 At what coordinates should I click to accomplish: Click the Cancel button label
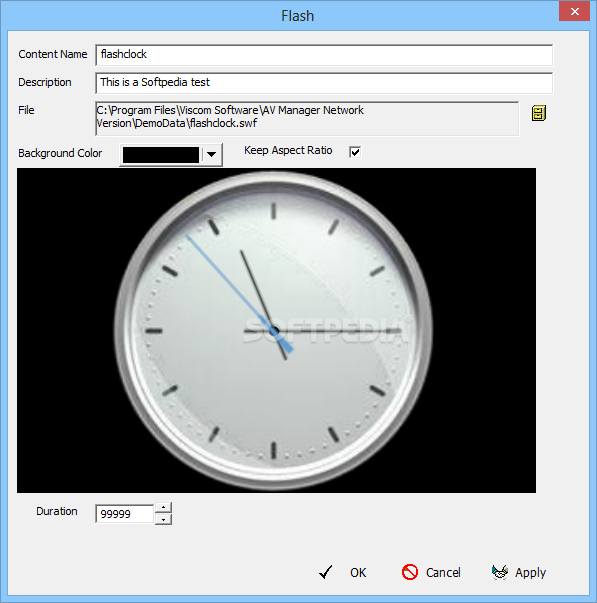443,573
